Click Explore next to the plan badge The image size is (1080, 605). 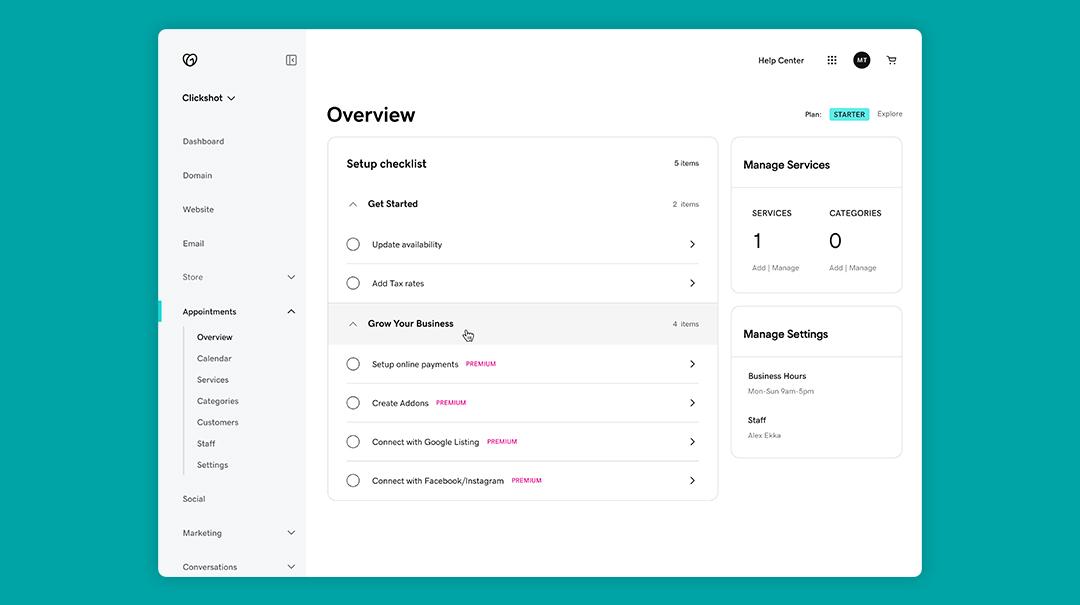889,114
